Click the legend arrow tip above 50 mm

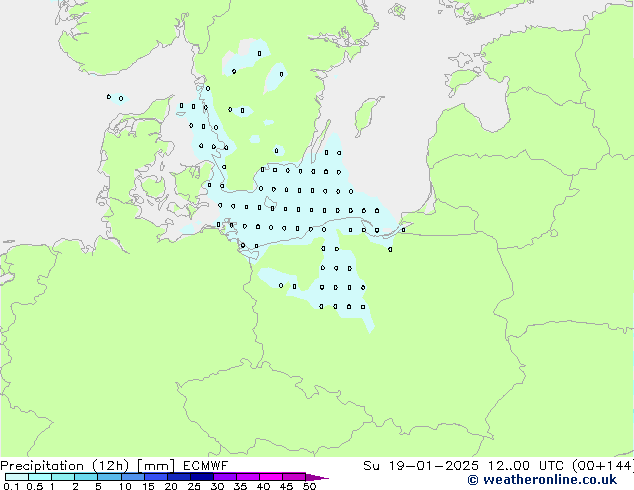pyautogui.click(x=317, y=477)
